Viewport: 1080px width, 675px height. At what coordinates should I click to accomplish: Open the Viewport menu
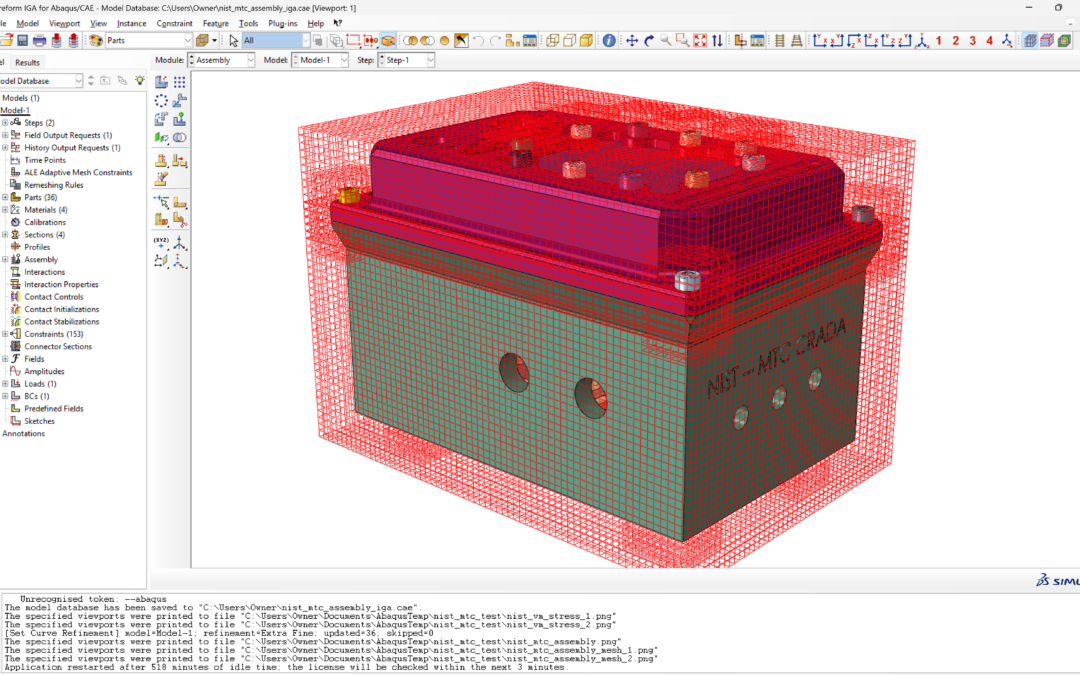[65, 23]
